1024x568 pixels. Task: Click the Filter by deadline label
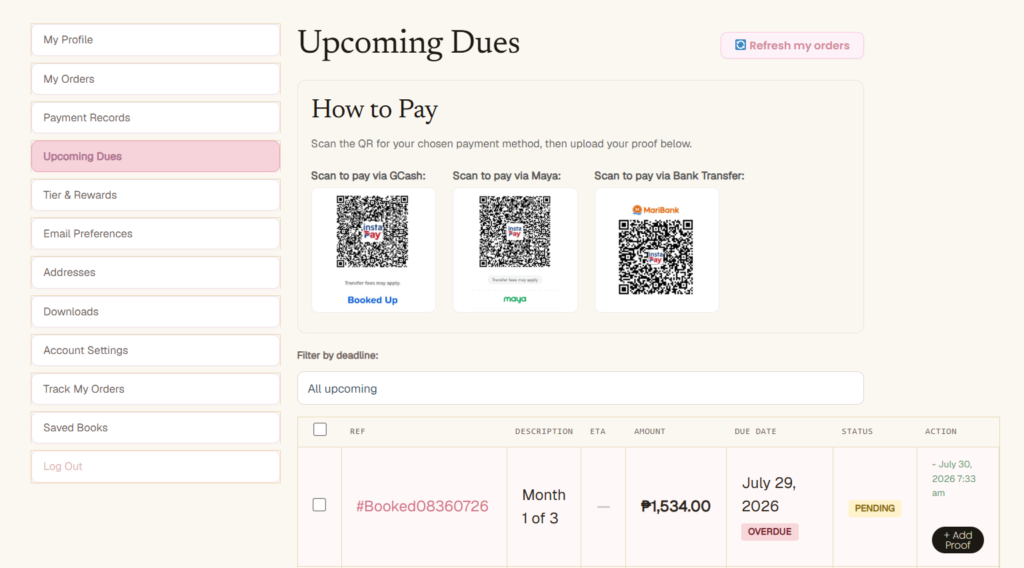point(338,355)
